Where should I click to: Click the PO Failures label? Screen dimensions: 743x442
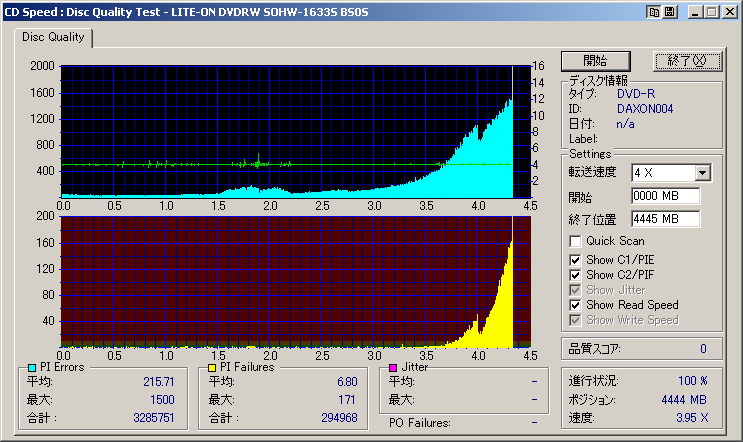point(419,423)
